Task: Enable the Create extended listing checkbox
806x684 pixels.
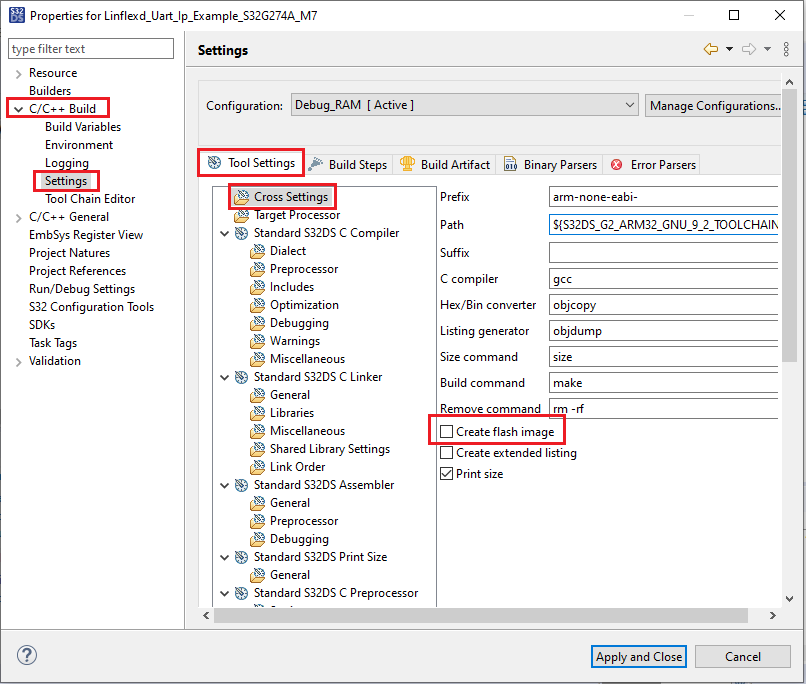Action: (x=447, y=453)
